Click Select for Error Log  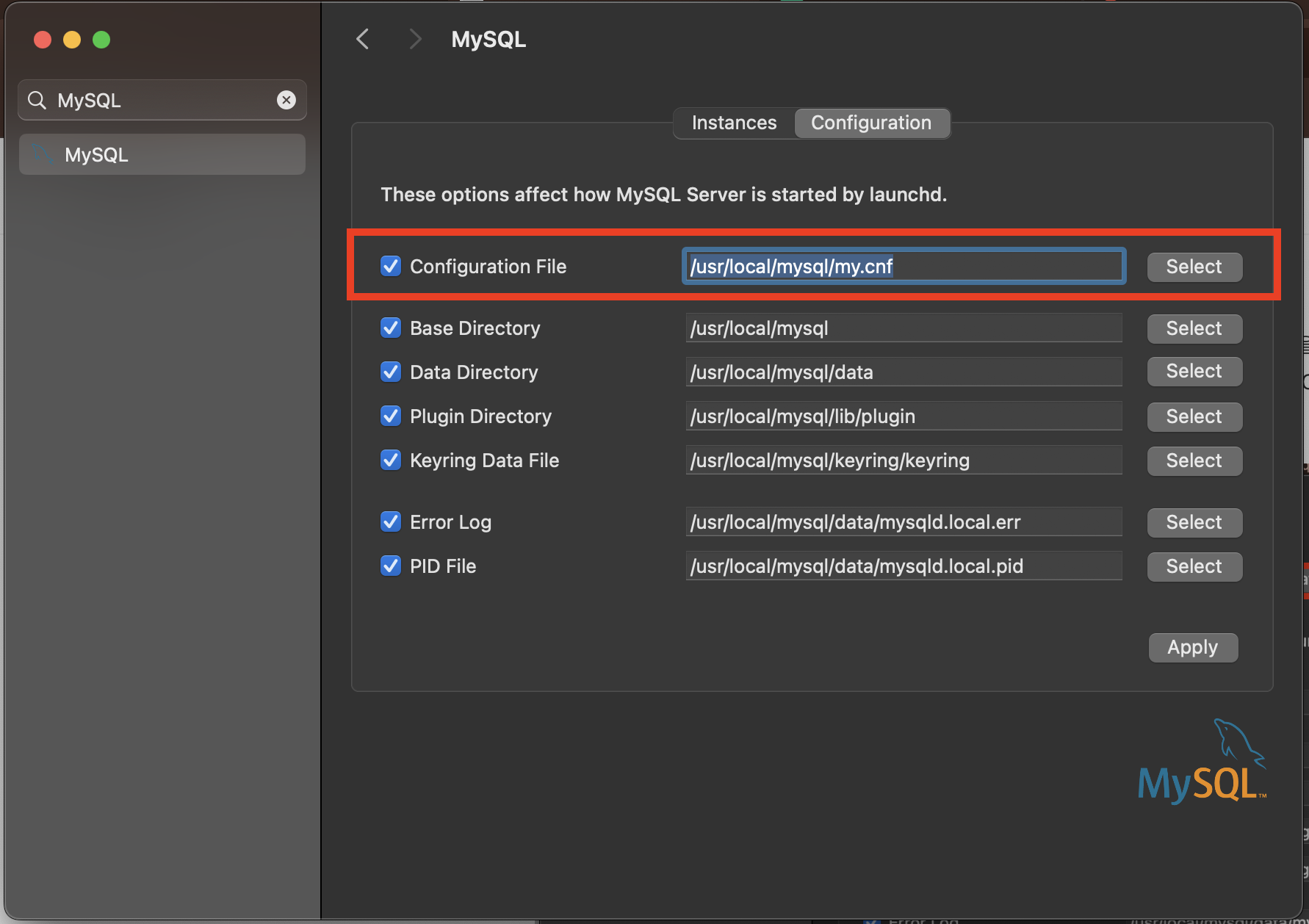click(1194, 522)
